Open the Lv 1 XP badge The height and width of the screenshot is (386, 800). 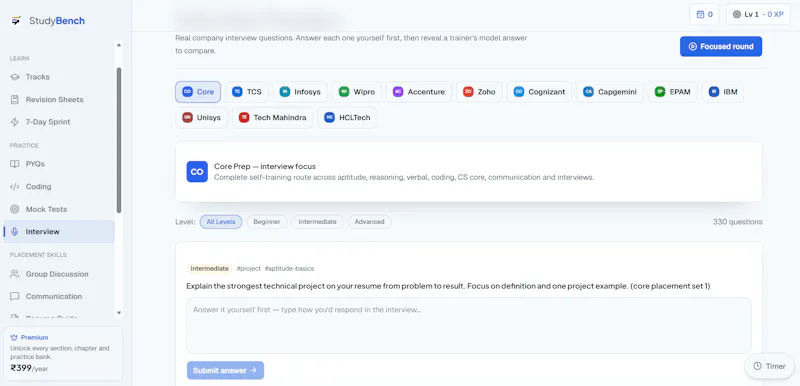(x=758, y=14)
